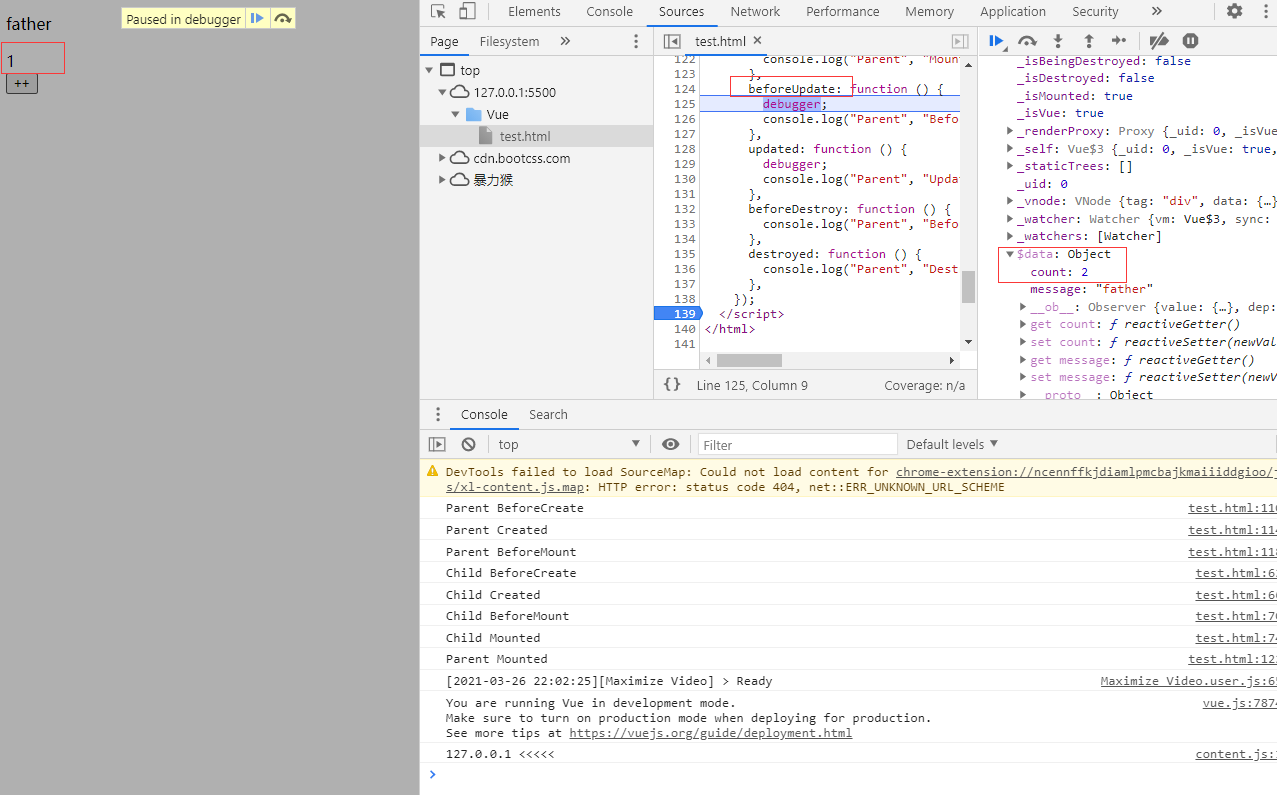Collapse the 127.0.0.1:5500 tree node
This screenshot has width=1277, height=795.
click(x=443, y=92)
